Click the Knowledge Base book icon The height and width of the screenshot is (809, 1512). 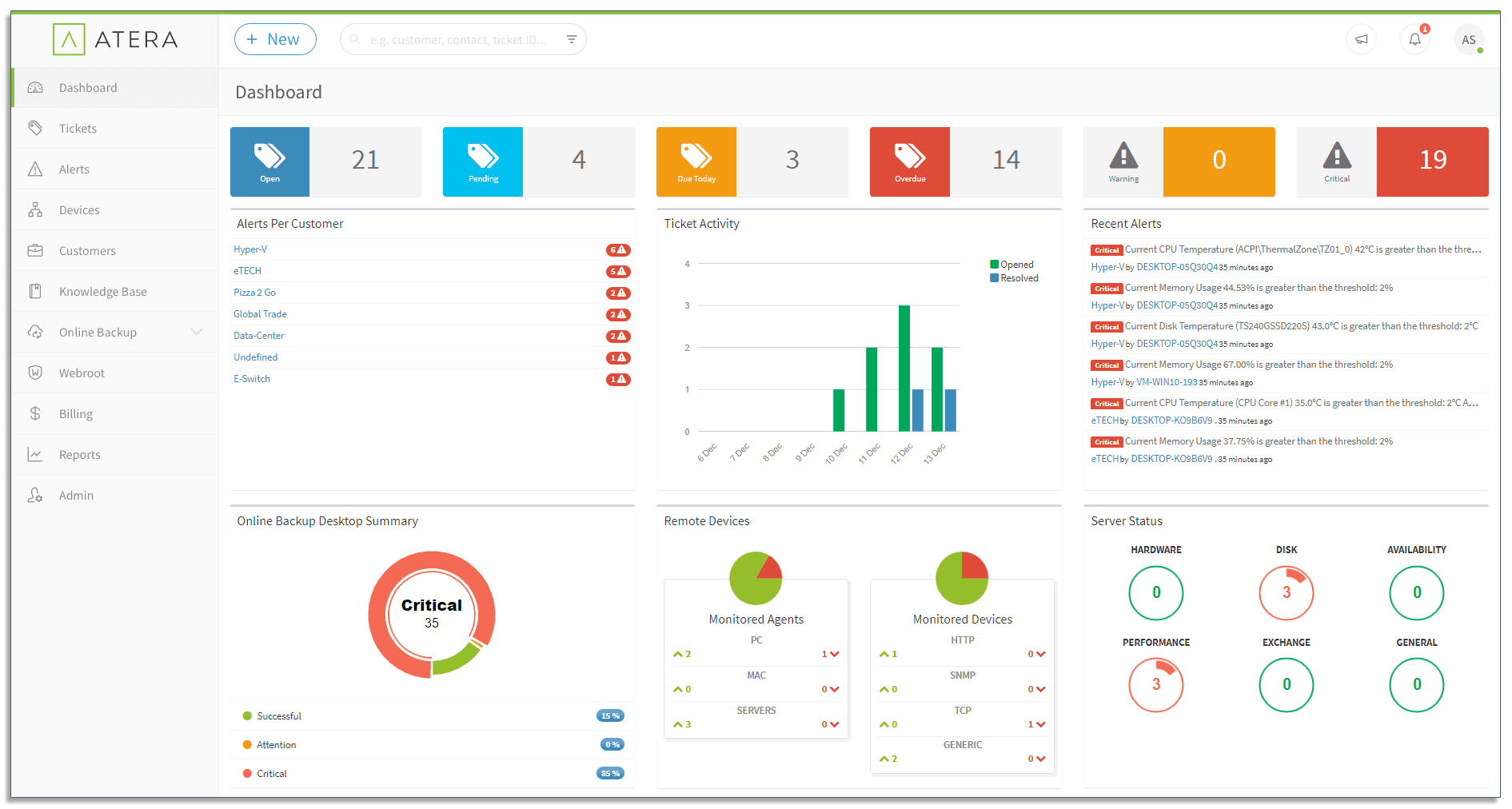[x=35, y=292]
